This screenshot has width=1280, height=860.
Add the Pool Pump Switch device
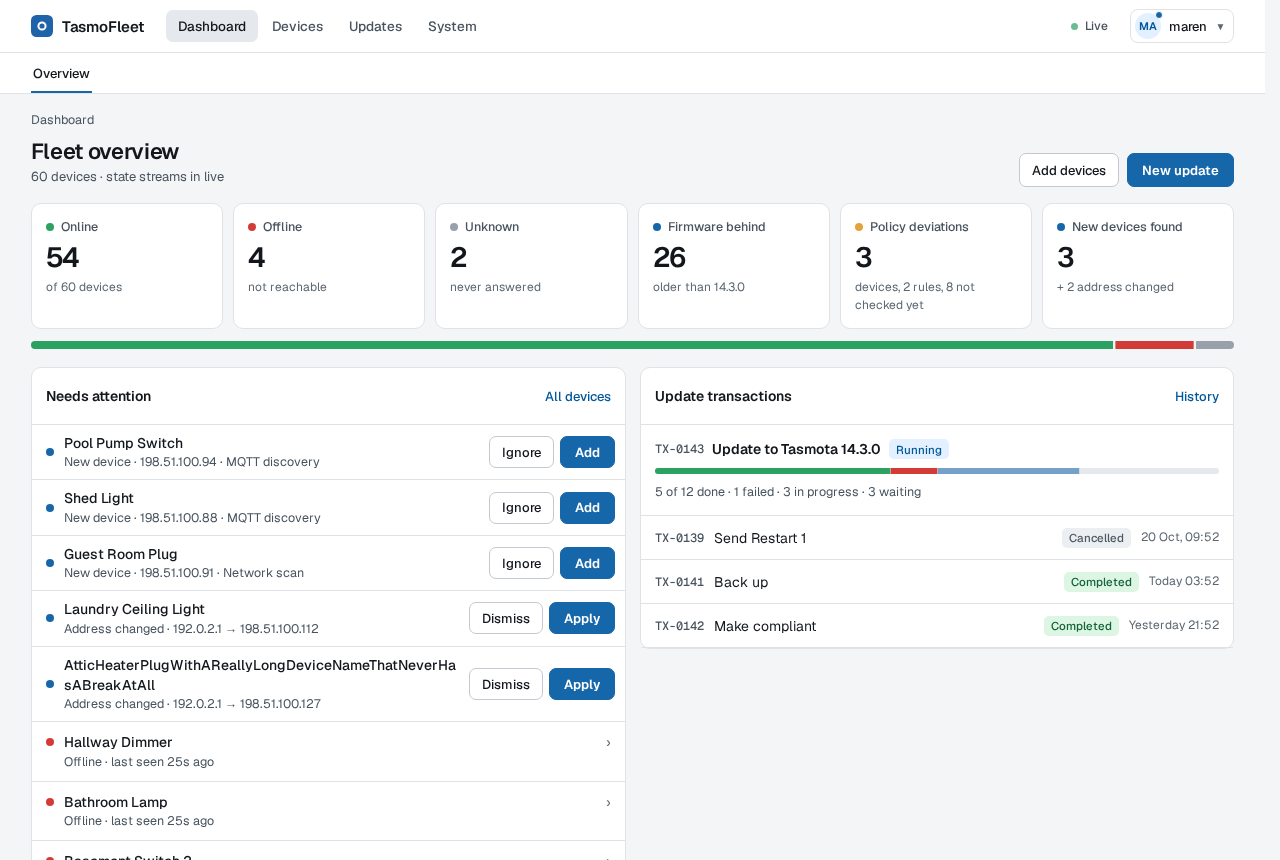[x=587, y=452]
